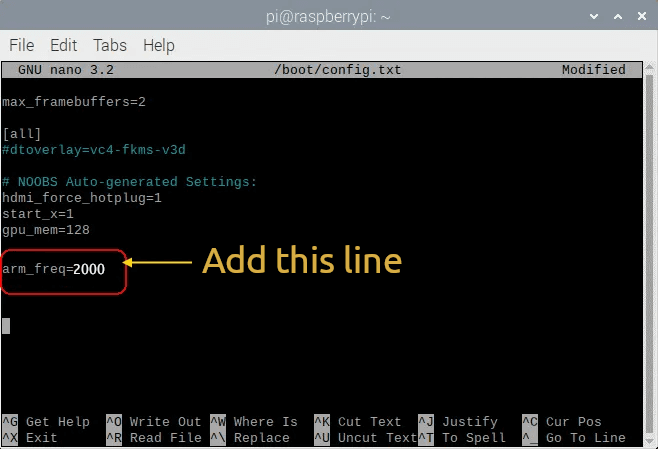Click the Write Out shortcut label
The width and height of the screenshot is (658, 449).
point(164,422)
